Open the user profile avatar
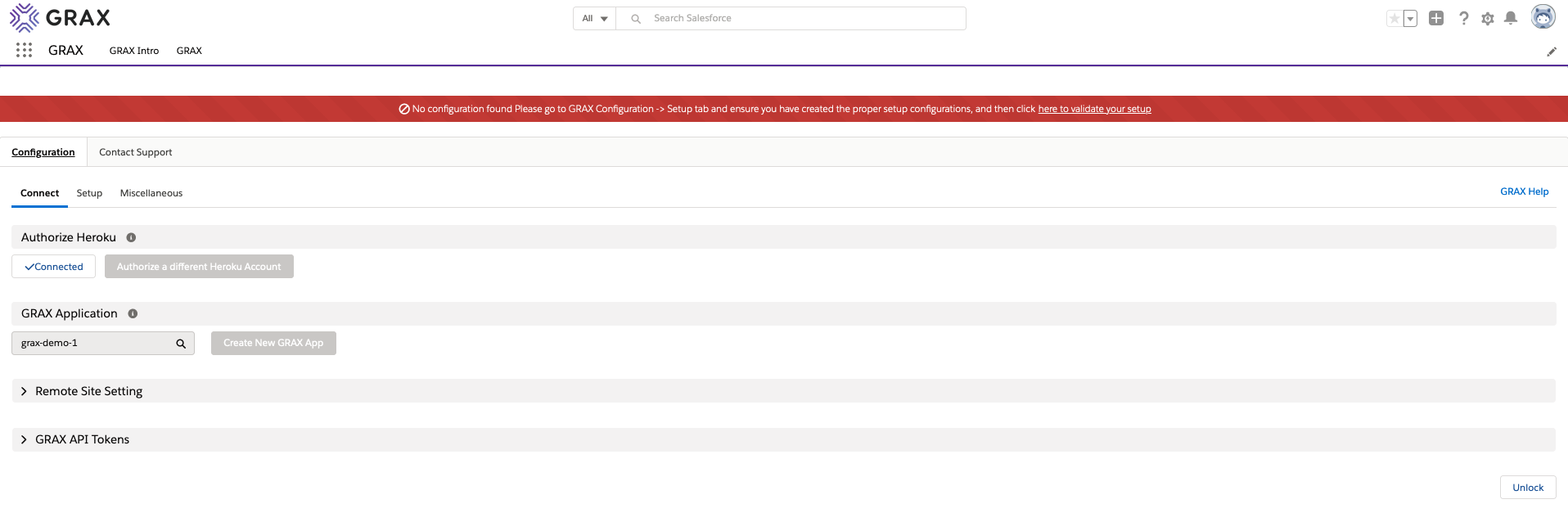Screen dimensions: 1568x531 (1543, 17)
